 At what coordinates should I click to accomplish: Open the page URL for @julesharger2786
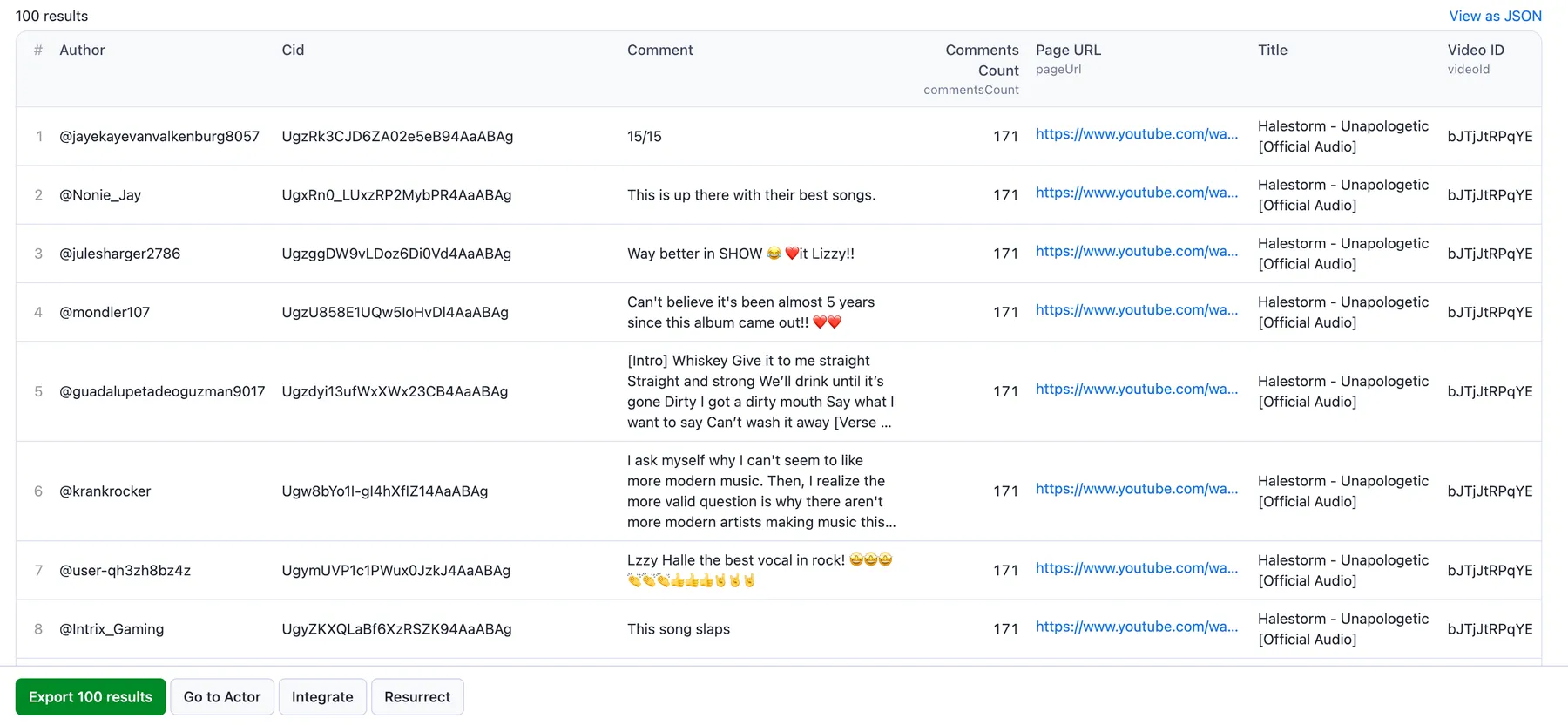1137,251
